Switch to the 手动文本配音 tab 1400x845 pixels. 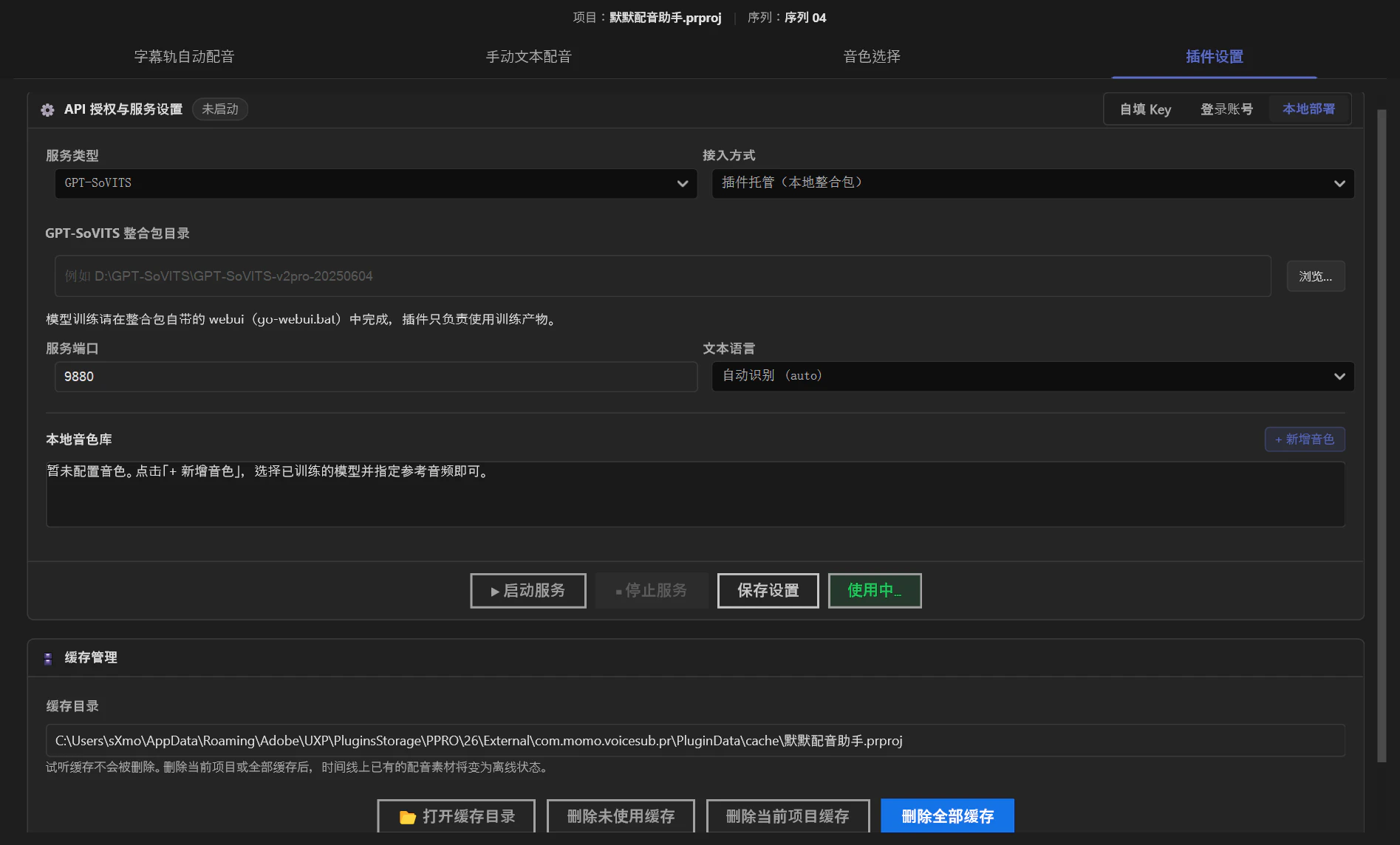528,57
